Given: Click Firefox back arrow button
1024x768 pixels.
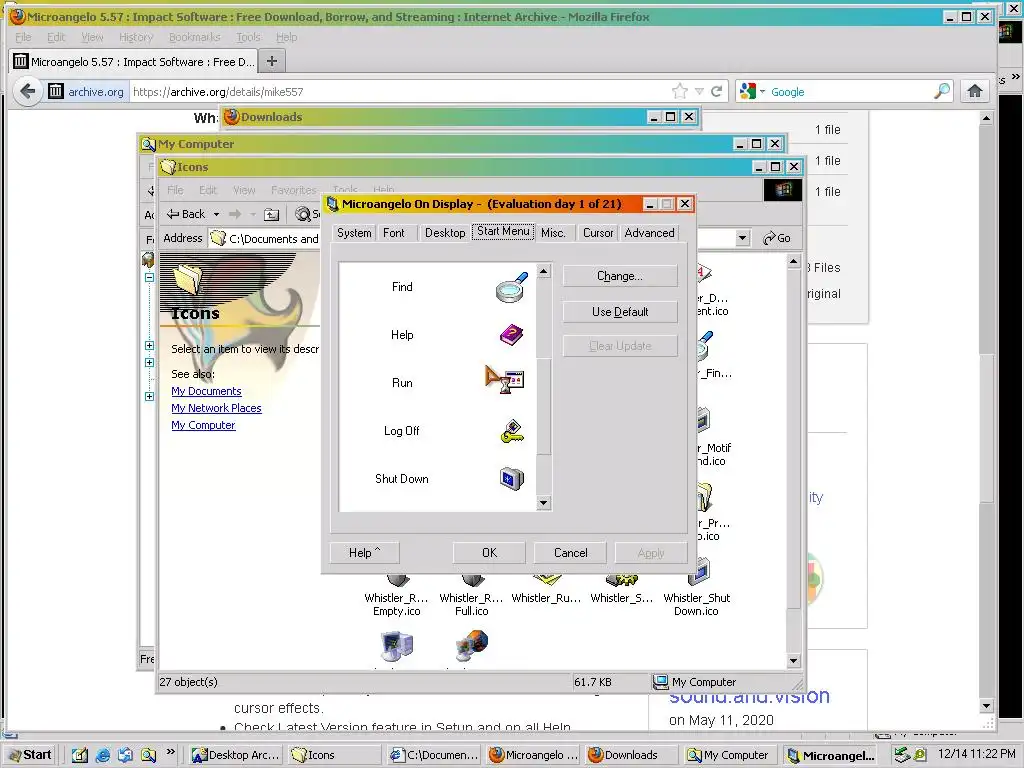Looking at the screenshot, I should [x=27, y=91].
